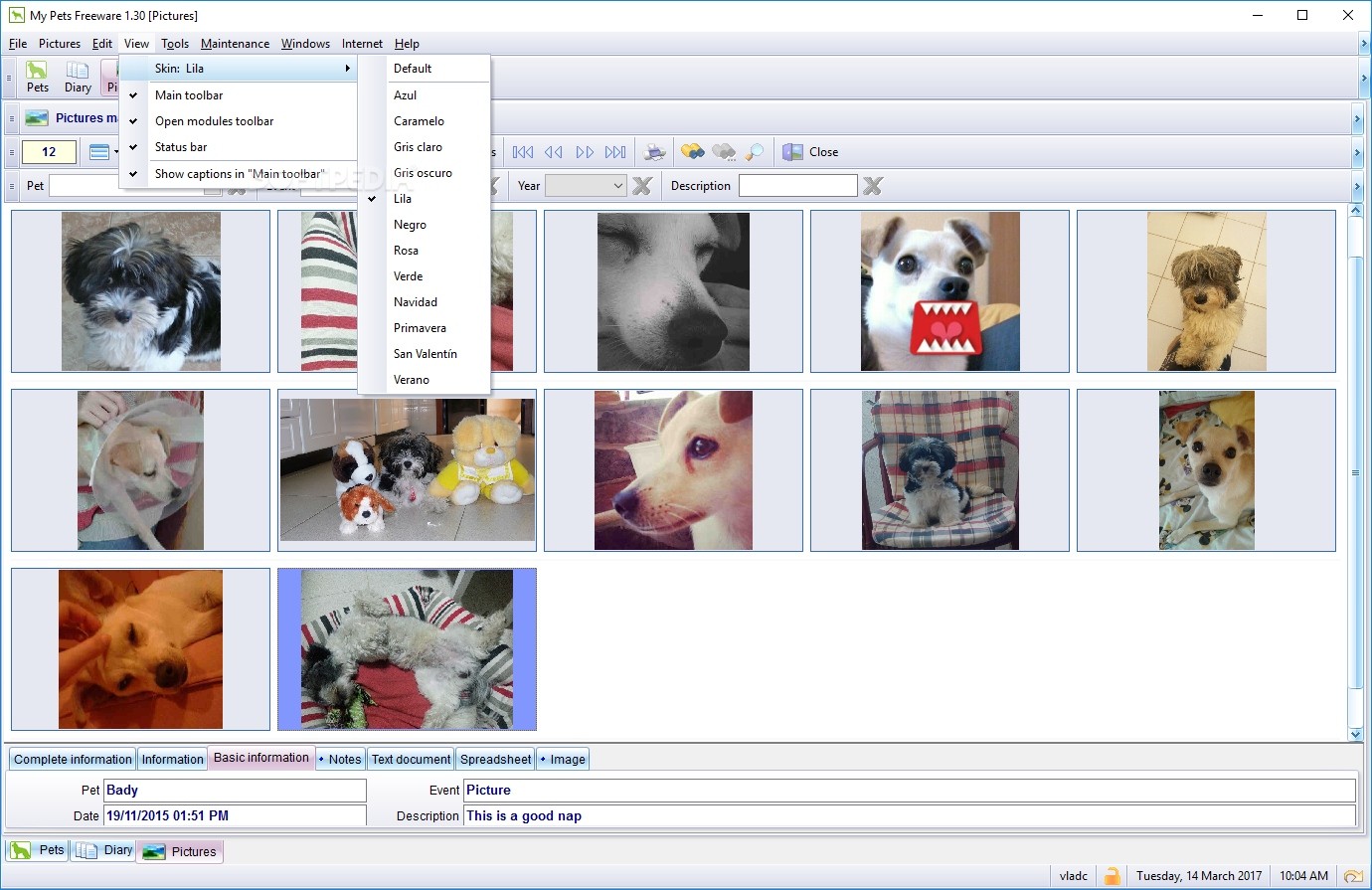Pick the San Valentín skin
Image resolution: width=1372 pixels, height=890 pixels.
click(x=425, y=354)
